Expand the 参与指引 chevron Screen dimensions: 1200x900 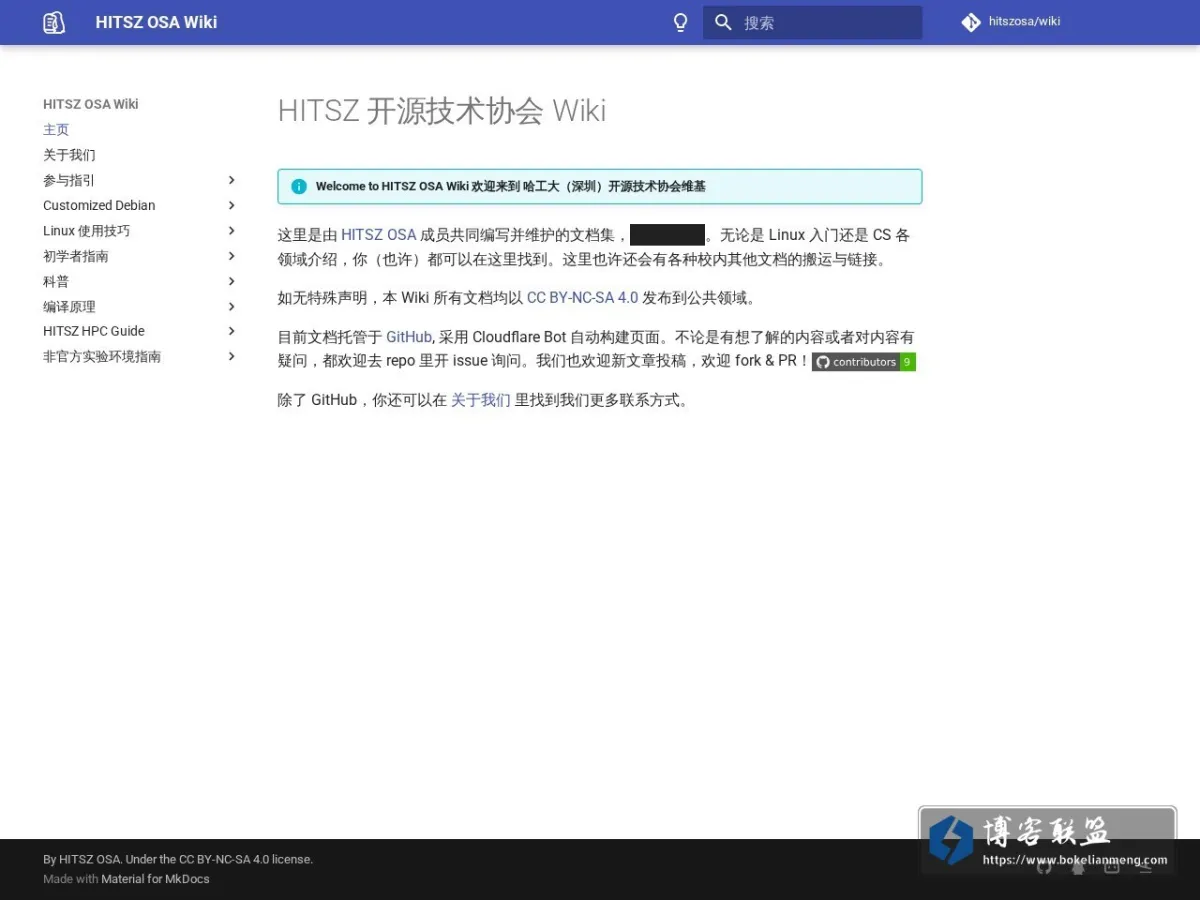click(231, 180)
